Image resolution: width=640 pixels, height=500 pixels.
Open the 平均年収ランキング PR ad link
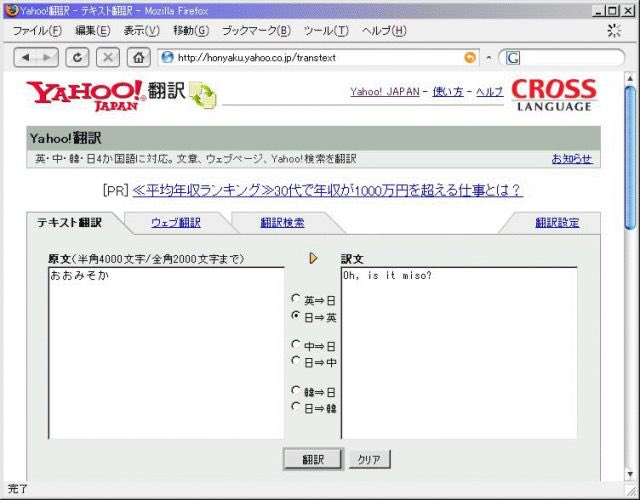click(327, 191)
